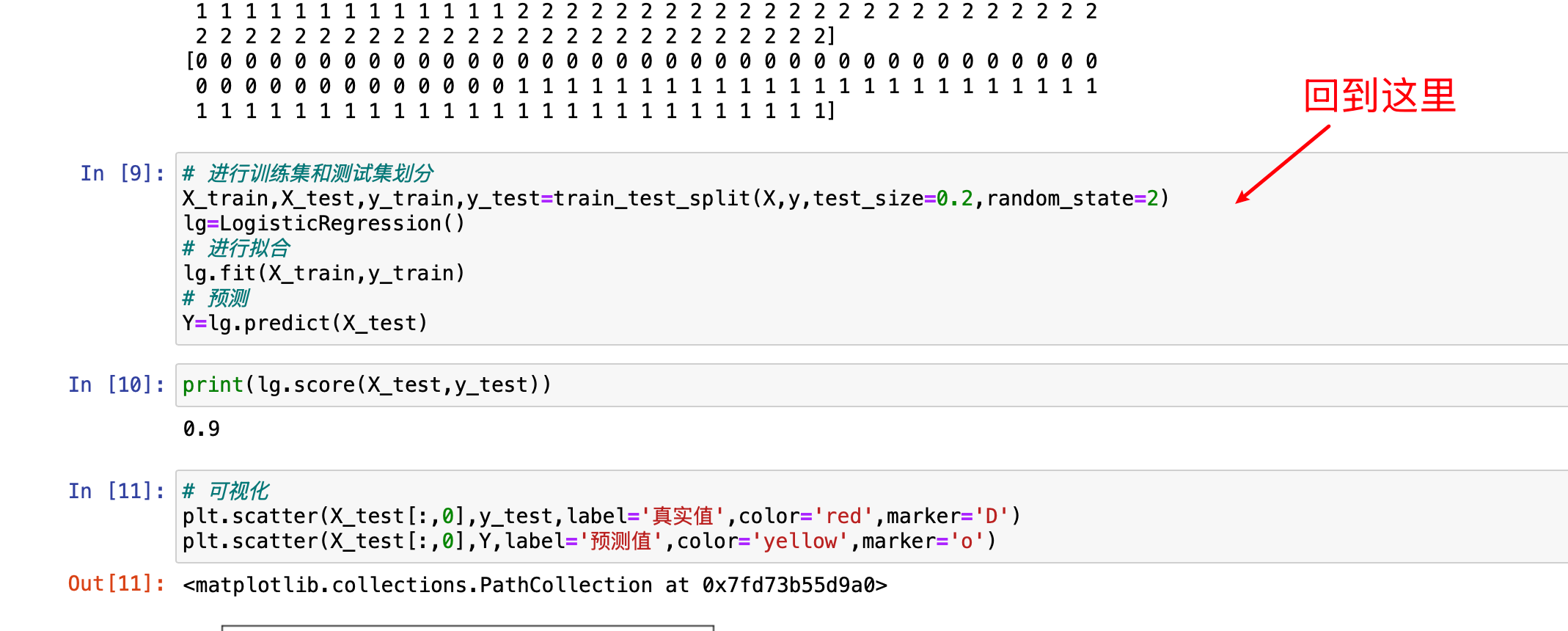The image size is (1568, 631).
Task: Click the In [10] cell prompt
Action: coord(117,385)
